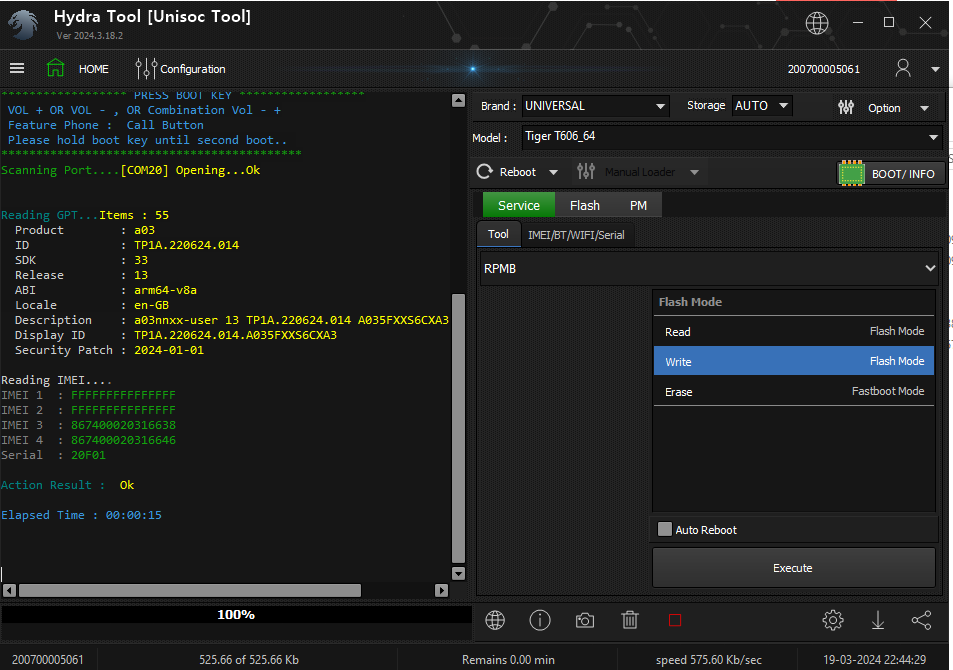Open the hamburger menu
The height and width of the screenshot is (670, 953).
(17, 69)
